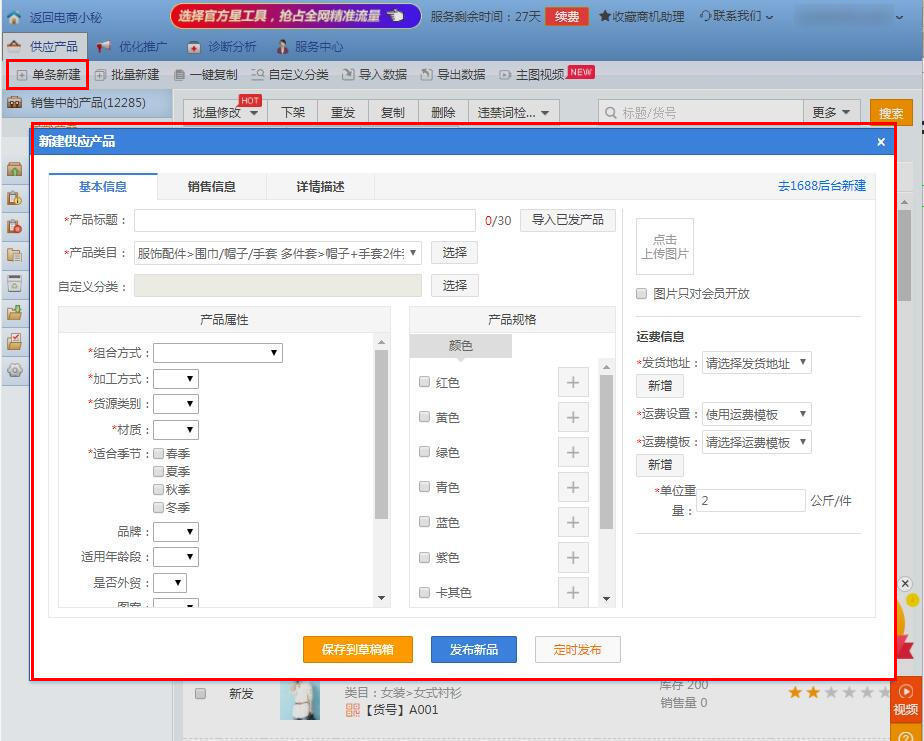The height and width of the screenshot is (741, 924).
Task: Click the 一键复制 toolbar icon
Action: coord(180,75)
